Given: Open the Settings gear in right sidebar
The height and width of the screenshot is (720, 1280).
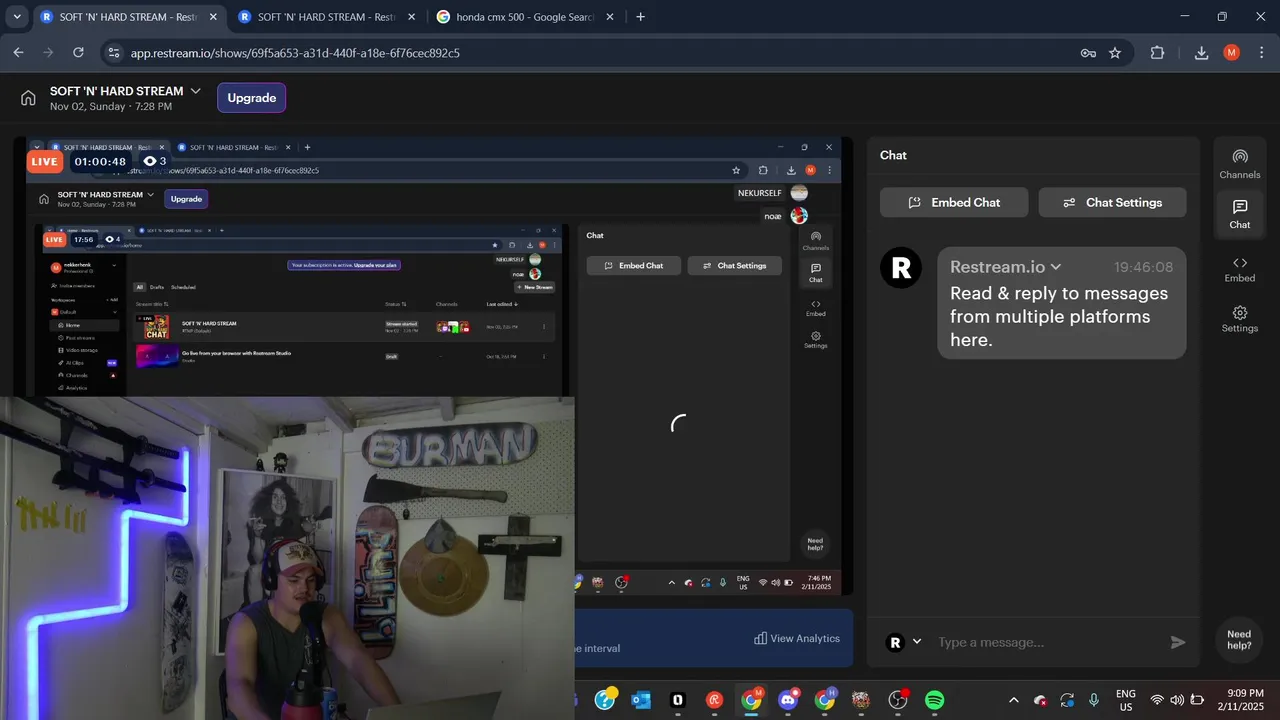Looking at the screenshot, I should click(1240, 319).
